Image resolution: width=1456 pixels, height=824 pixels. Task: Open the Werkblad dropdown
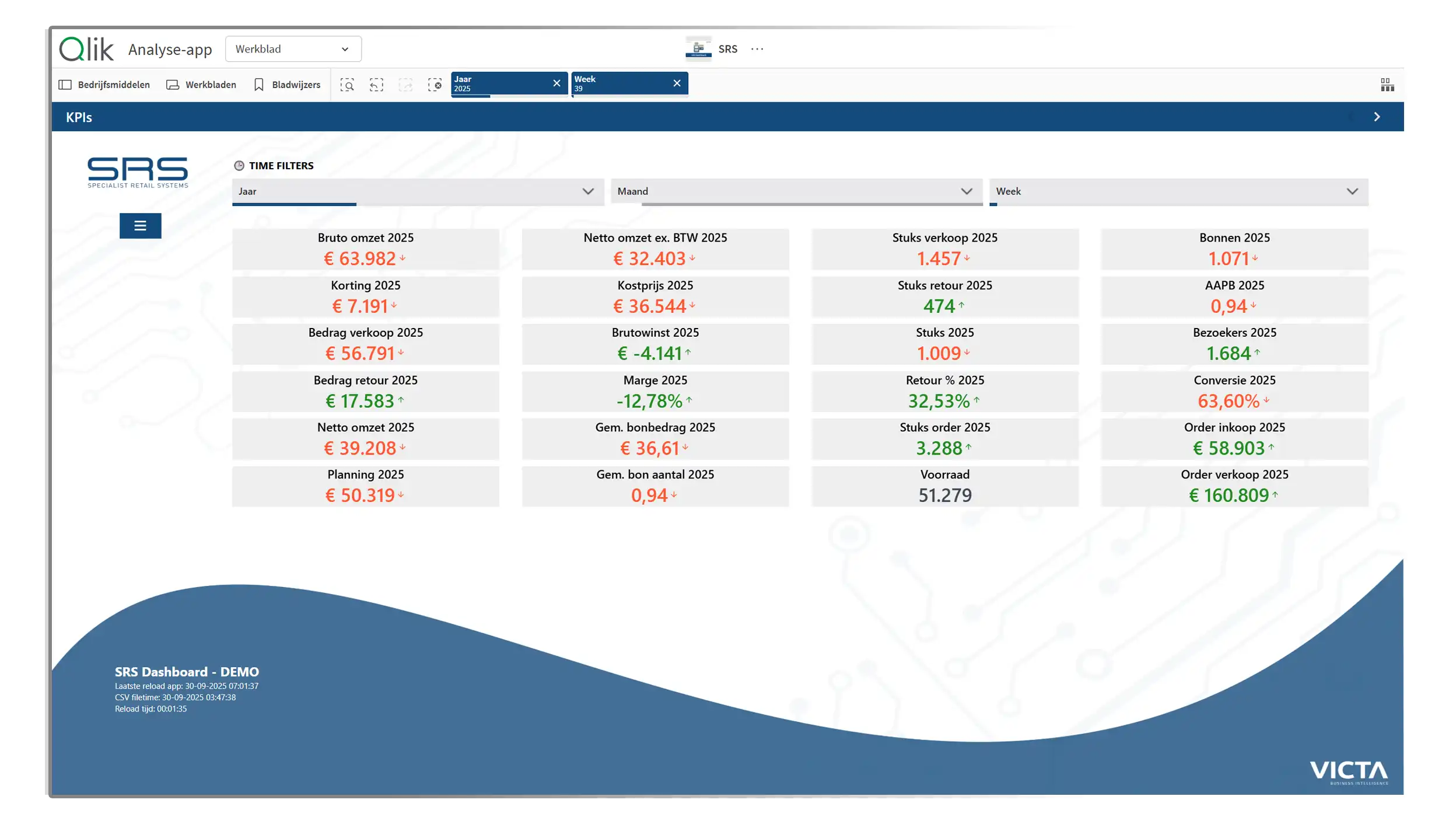(x=293, y=49)
